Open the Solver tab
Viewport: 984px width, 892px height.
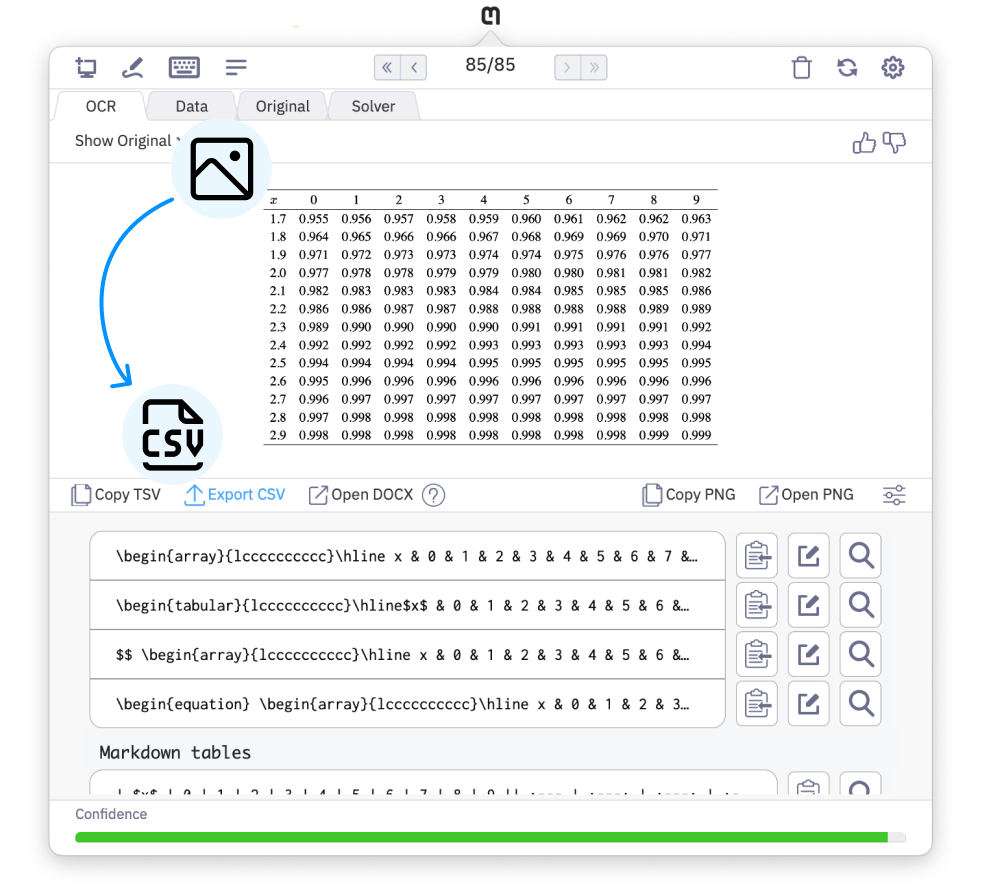[x=373, y=105]
